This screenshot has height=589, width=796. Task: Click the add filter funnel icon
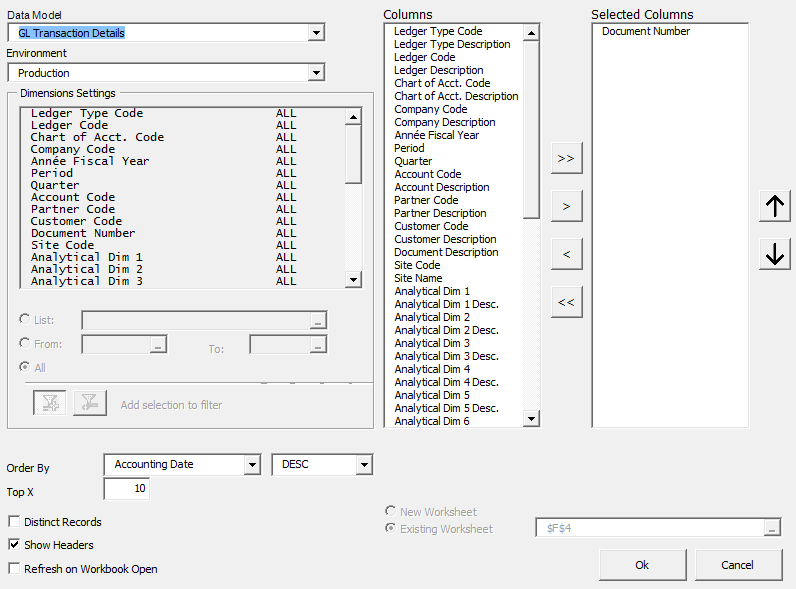point(50,404)
